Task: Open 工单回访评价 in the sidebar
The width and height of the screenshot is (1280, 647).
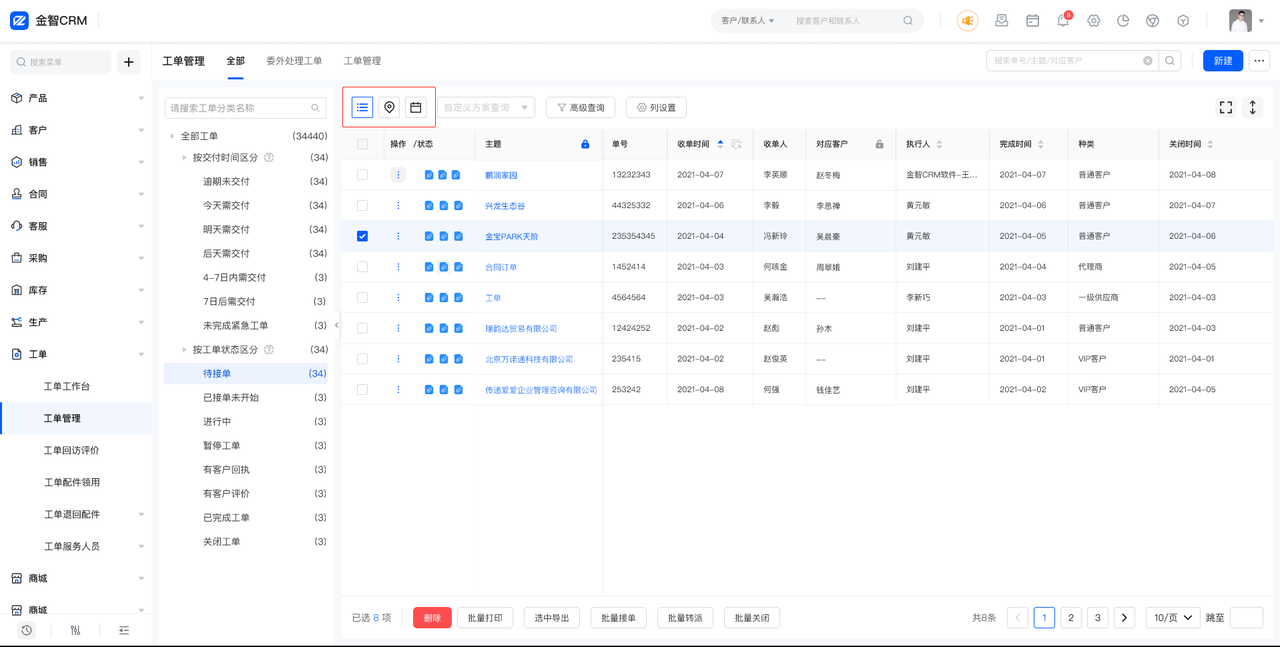Action: tap(71, 450)
